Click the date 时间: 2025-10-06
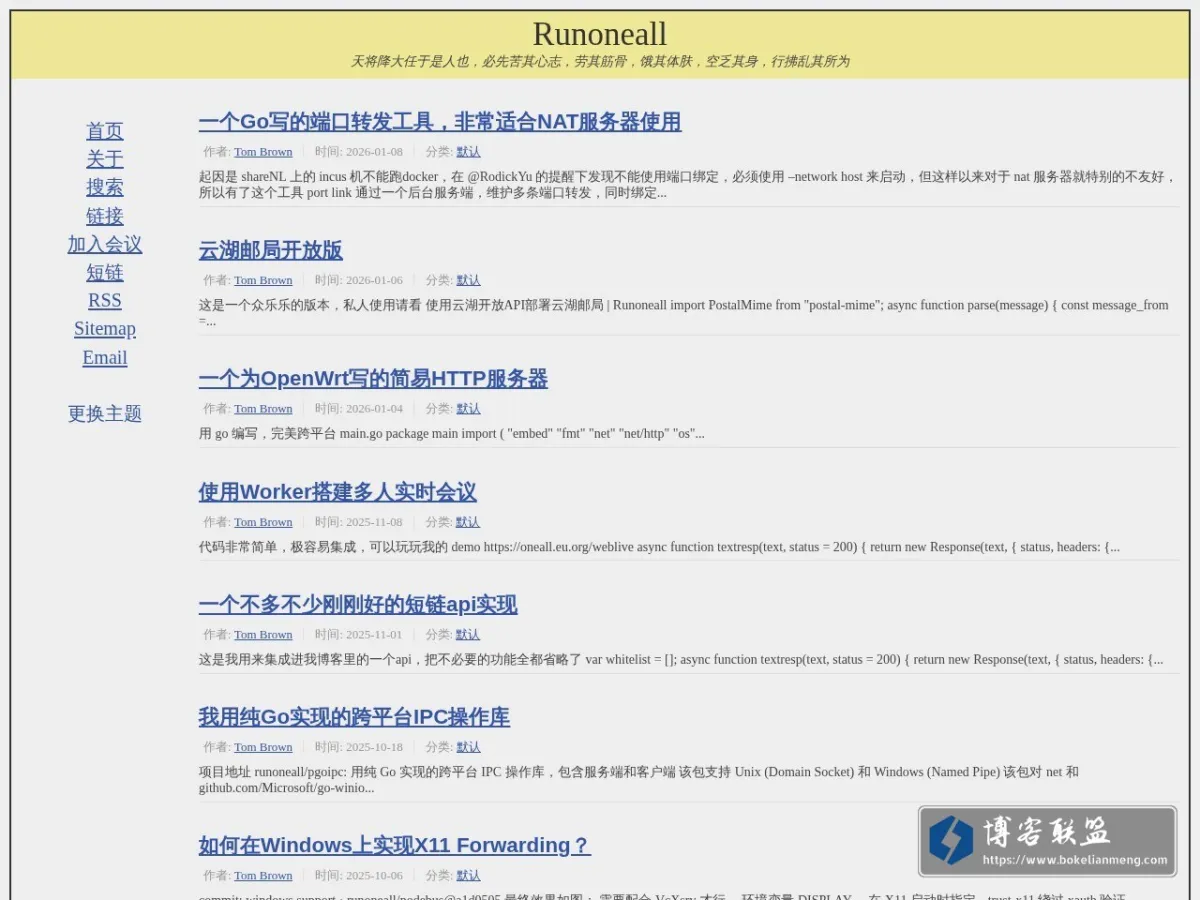 [x=359, y=876]
